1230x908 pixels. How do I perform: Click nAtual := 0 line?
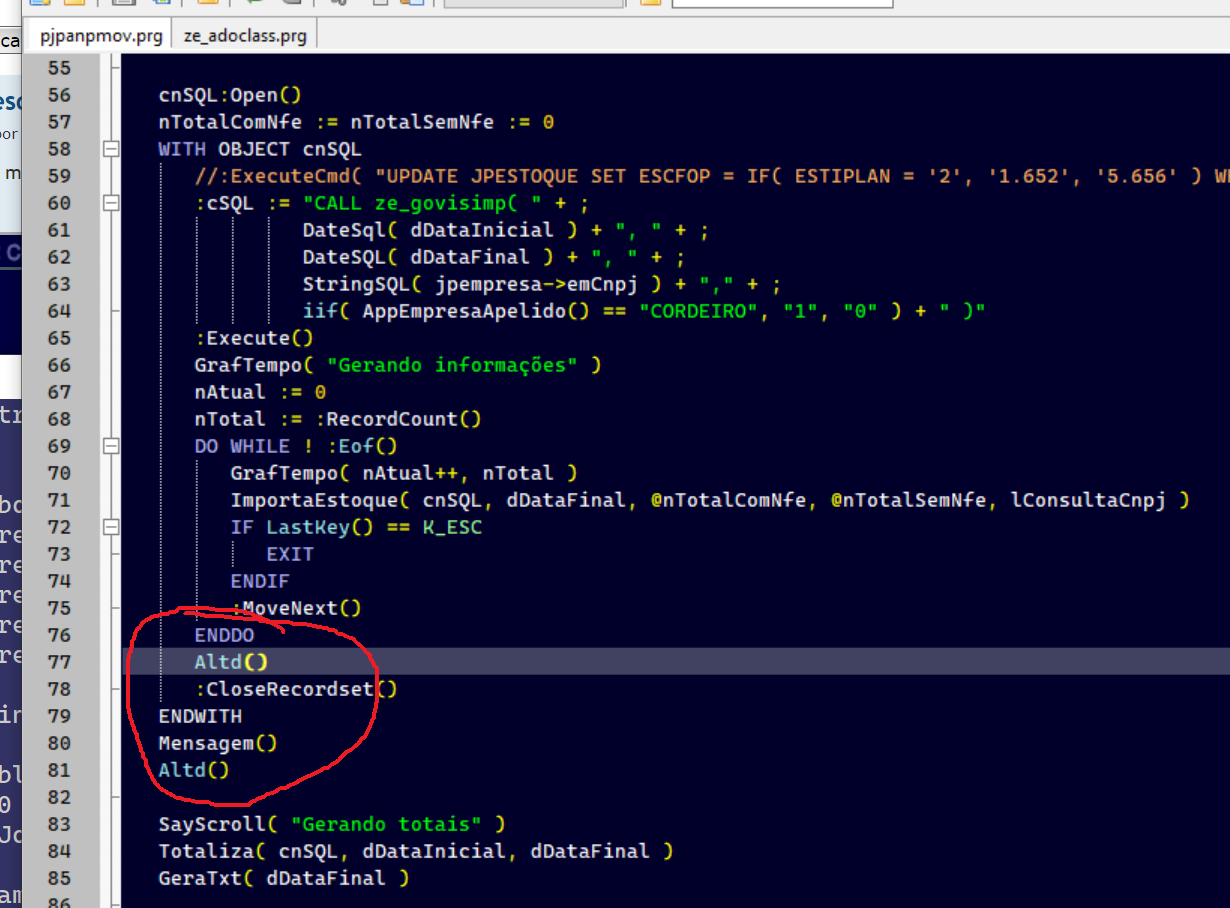pyautogui.click(x=260, y=392)
